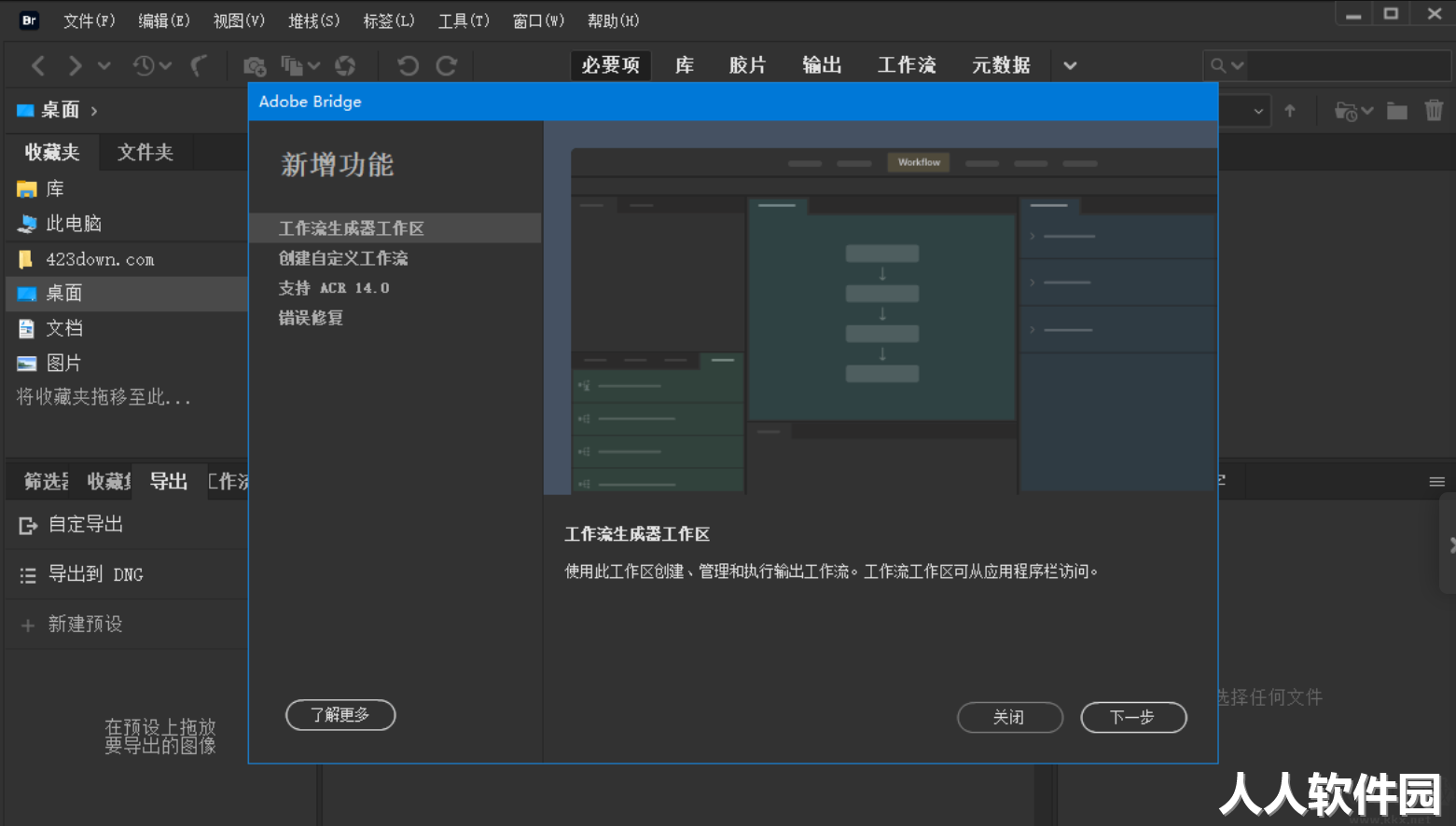Screen dimensions: 1456x826
Task: Rotate clockwise with the right rotate icon
Action: (447, 65)
